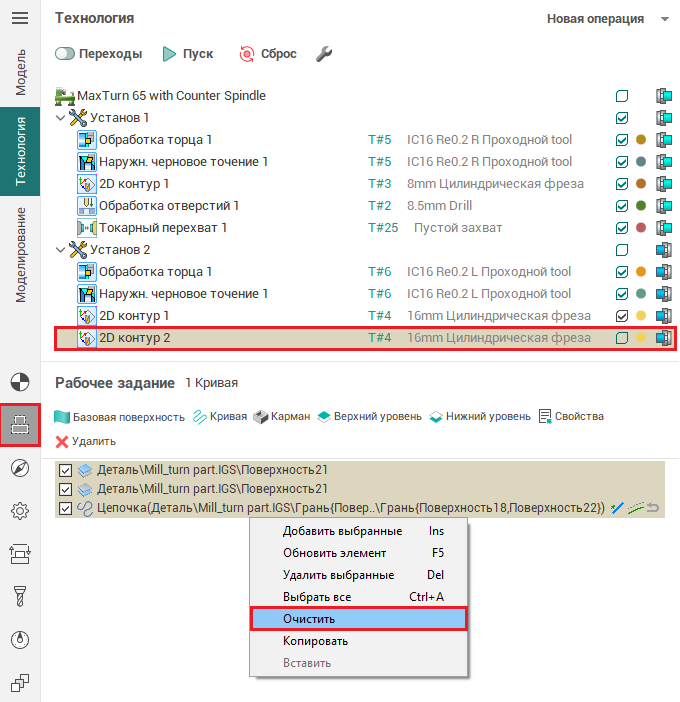
Task: Uncheck the Токарный перехват 1 checkbox
Action: click(622, 228)
